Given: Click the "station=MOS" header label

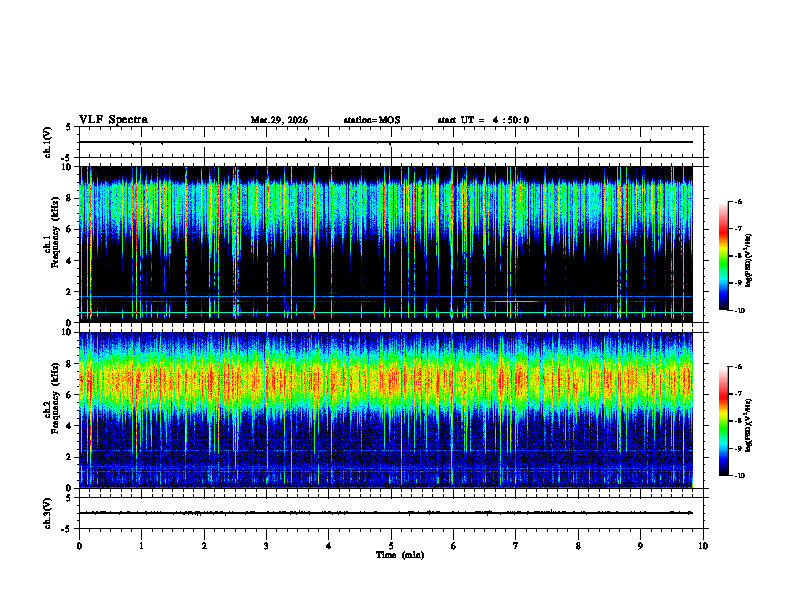Looking at the screenshot, I should point(372,120).
